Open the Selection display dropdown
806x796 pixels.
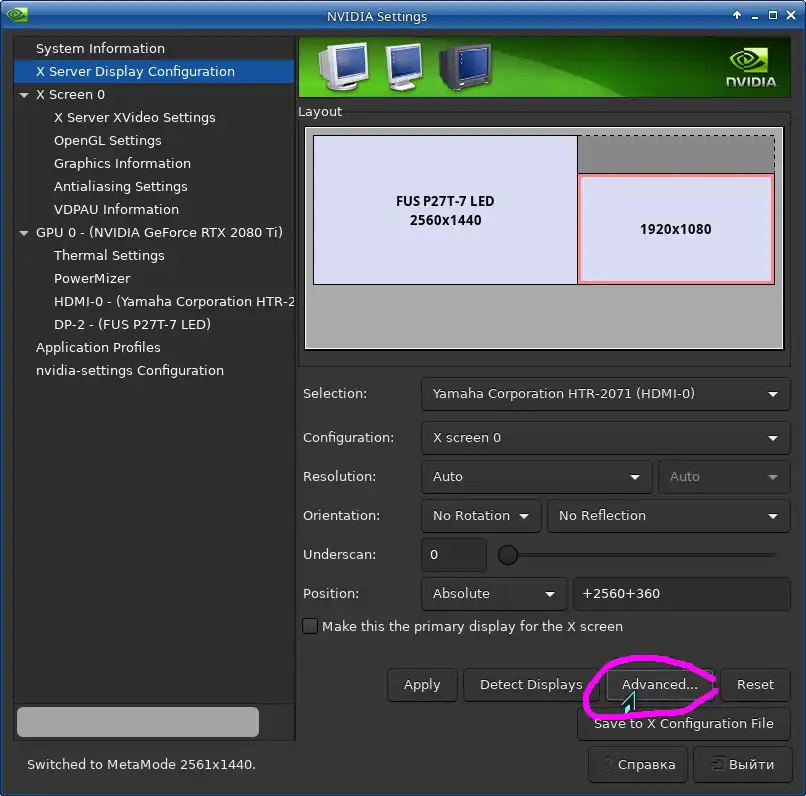605,394
